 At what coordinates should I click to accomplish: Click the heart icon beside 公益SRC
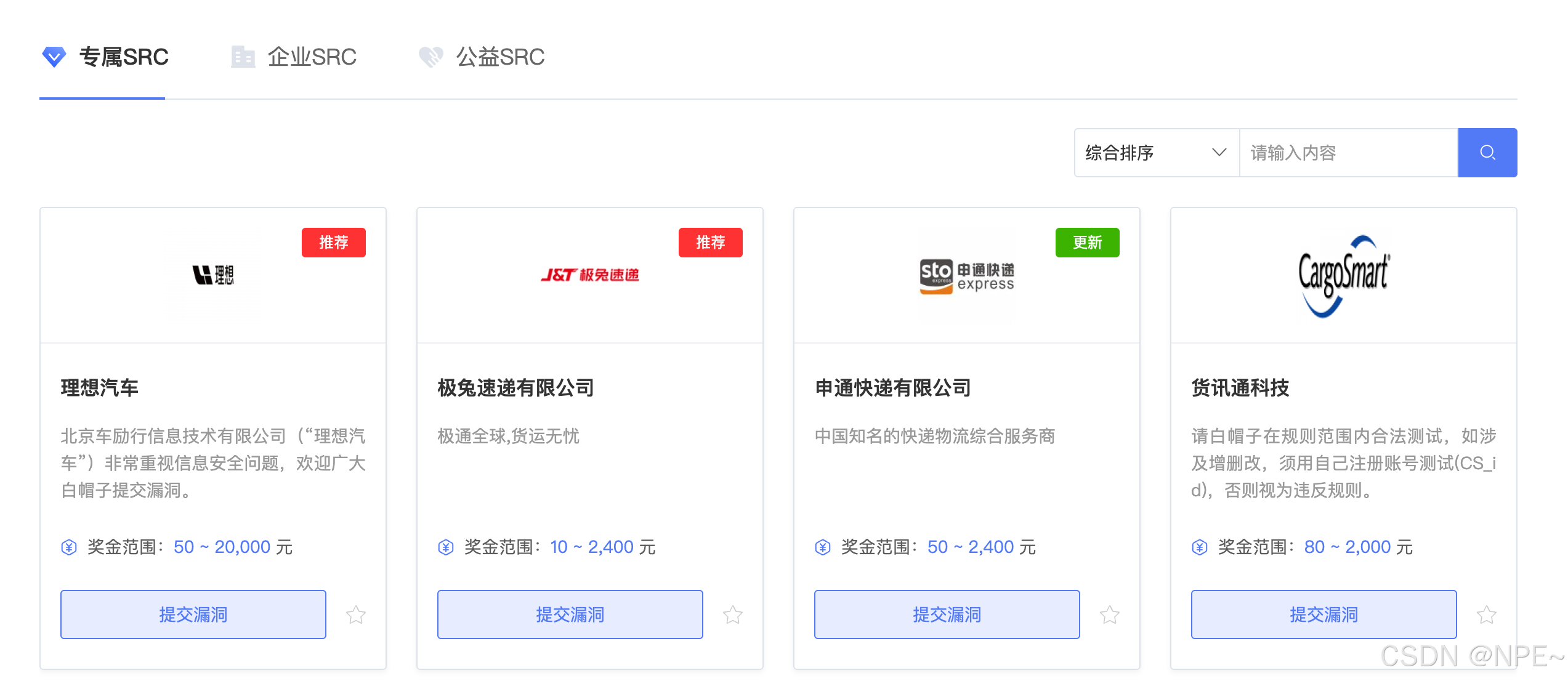coord(431,57)
